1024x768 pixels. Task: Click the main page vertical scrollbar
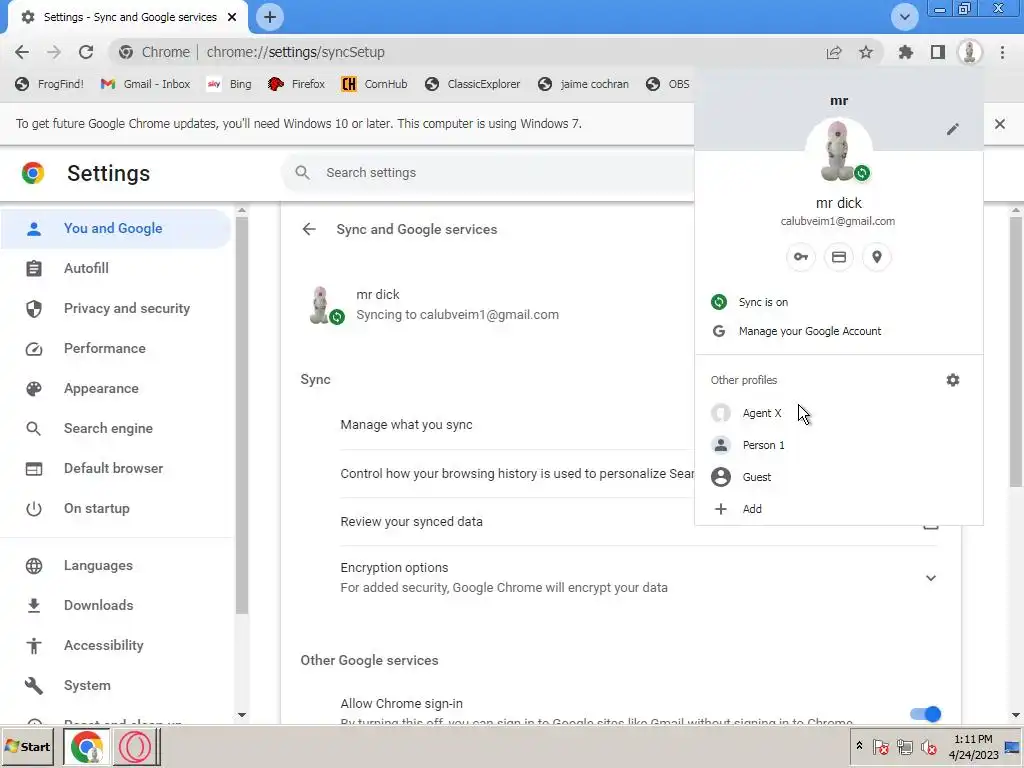coord(1016,353)
